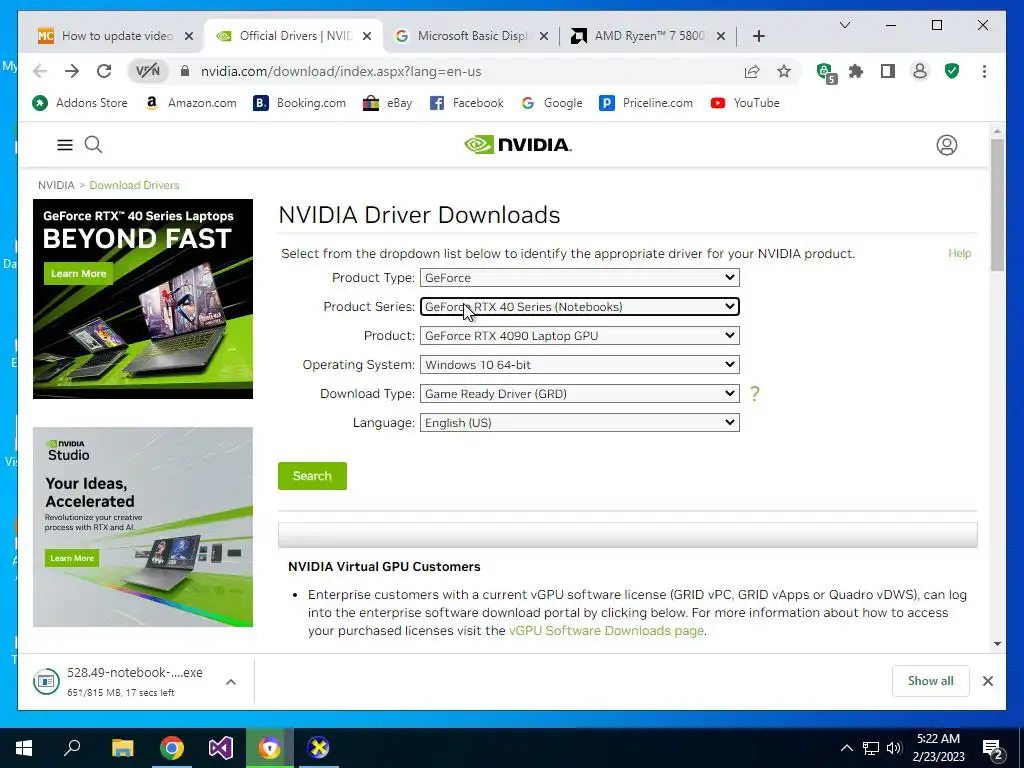
Task: Toggle the browser side panel
Action: [x=888, y=71]
